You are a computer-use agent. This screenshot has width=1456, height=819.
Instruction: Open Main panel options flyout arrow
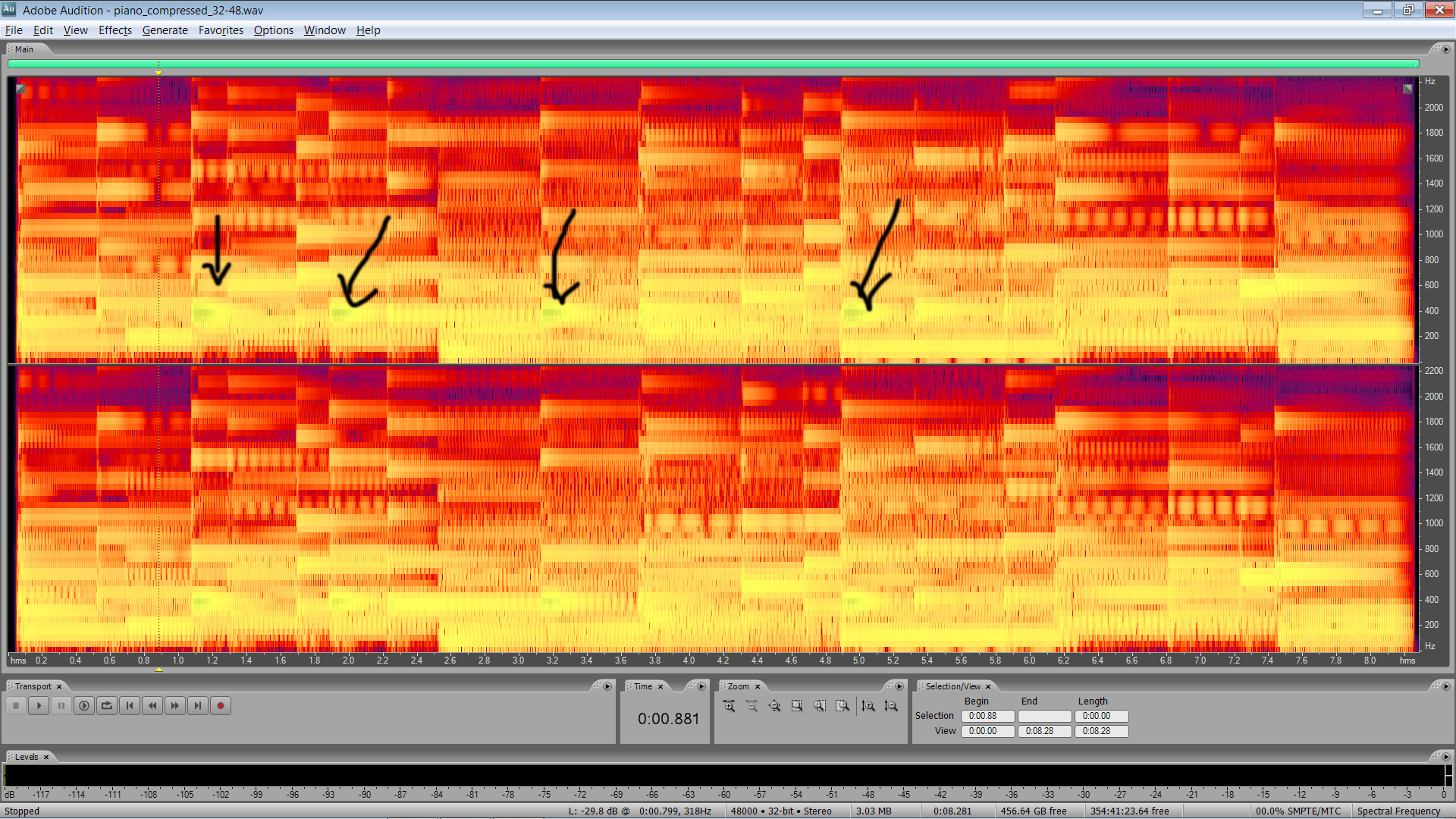[x=1445, y=49]
